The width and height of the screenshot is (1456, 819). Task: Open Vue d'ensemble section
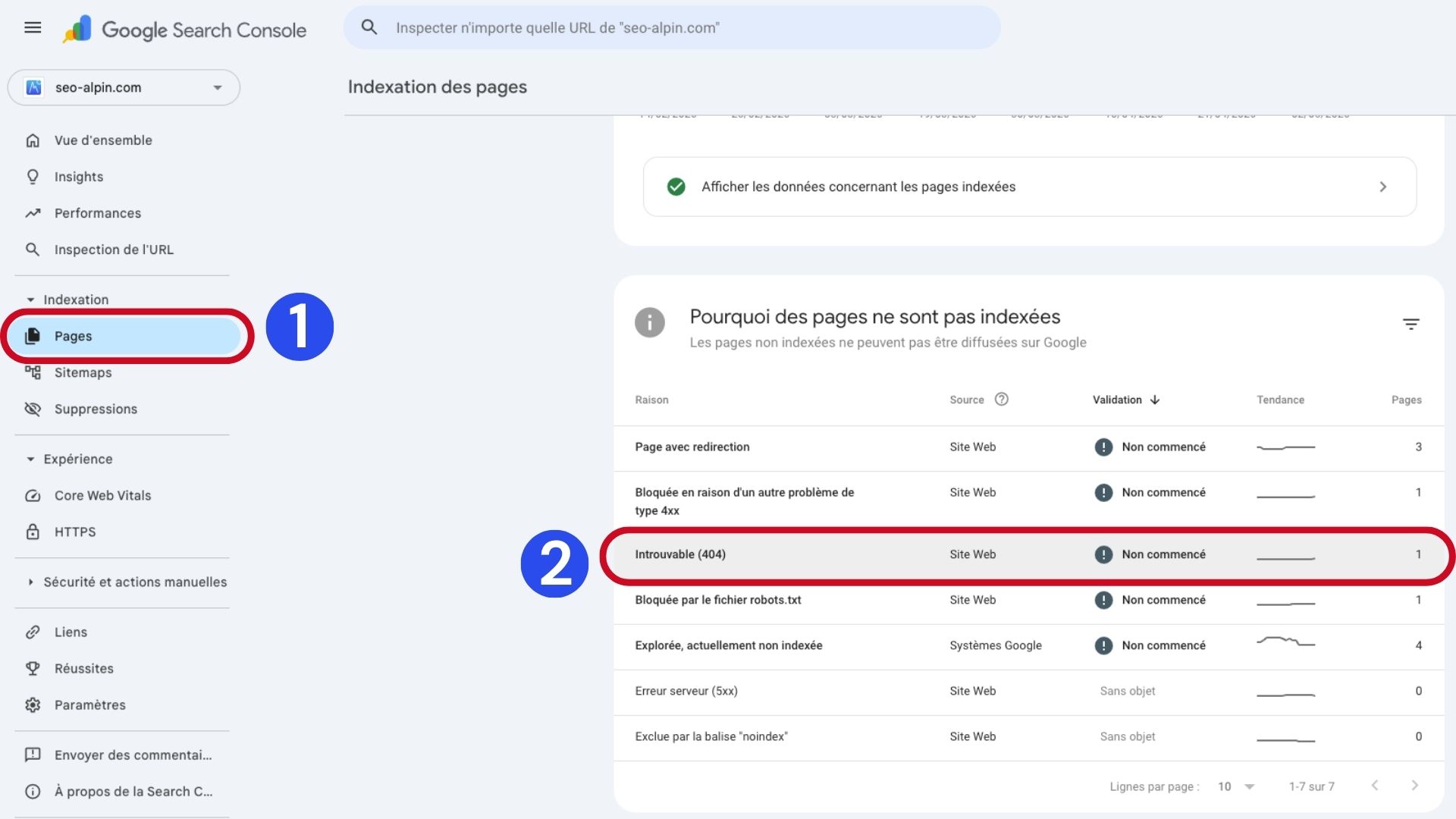pos(103,140)
